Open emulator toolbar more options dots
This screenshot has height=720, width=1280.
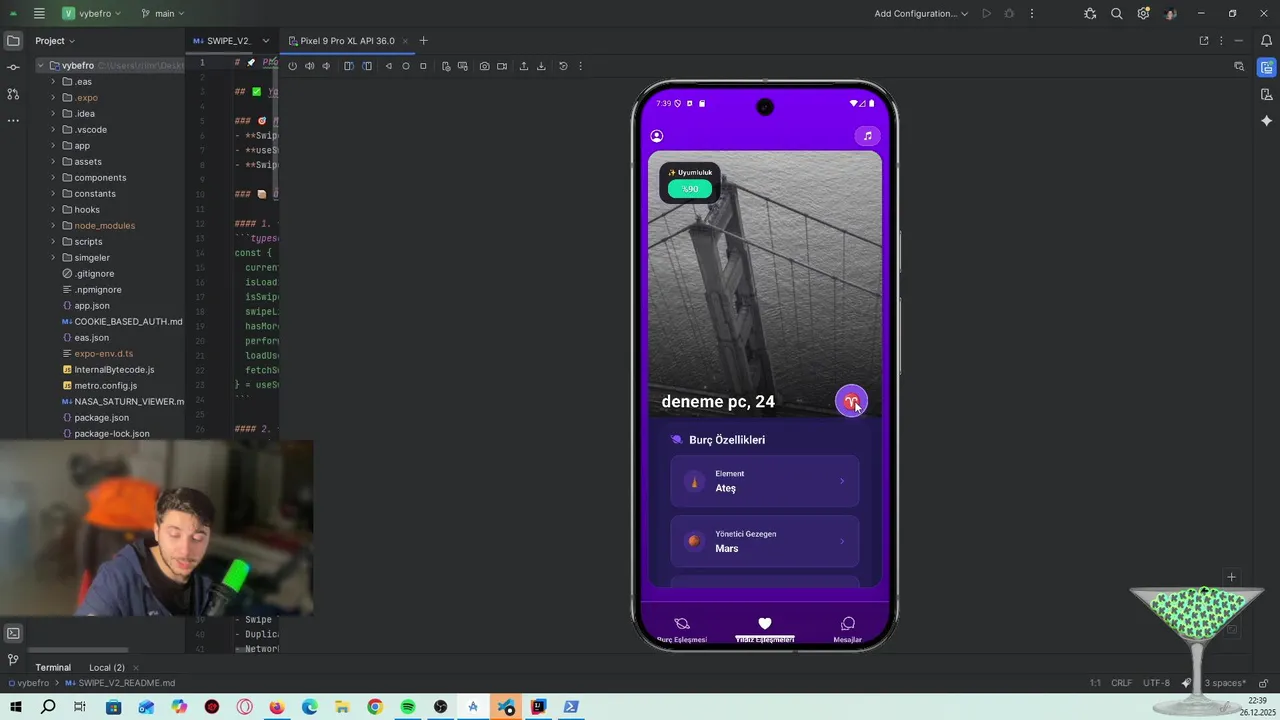coord(580,66)
